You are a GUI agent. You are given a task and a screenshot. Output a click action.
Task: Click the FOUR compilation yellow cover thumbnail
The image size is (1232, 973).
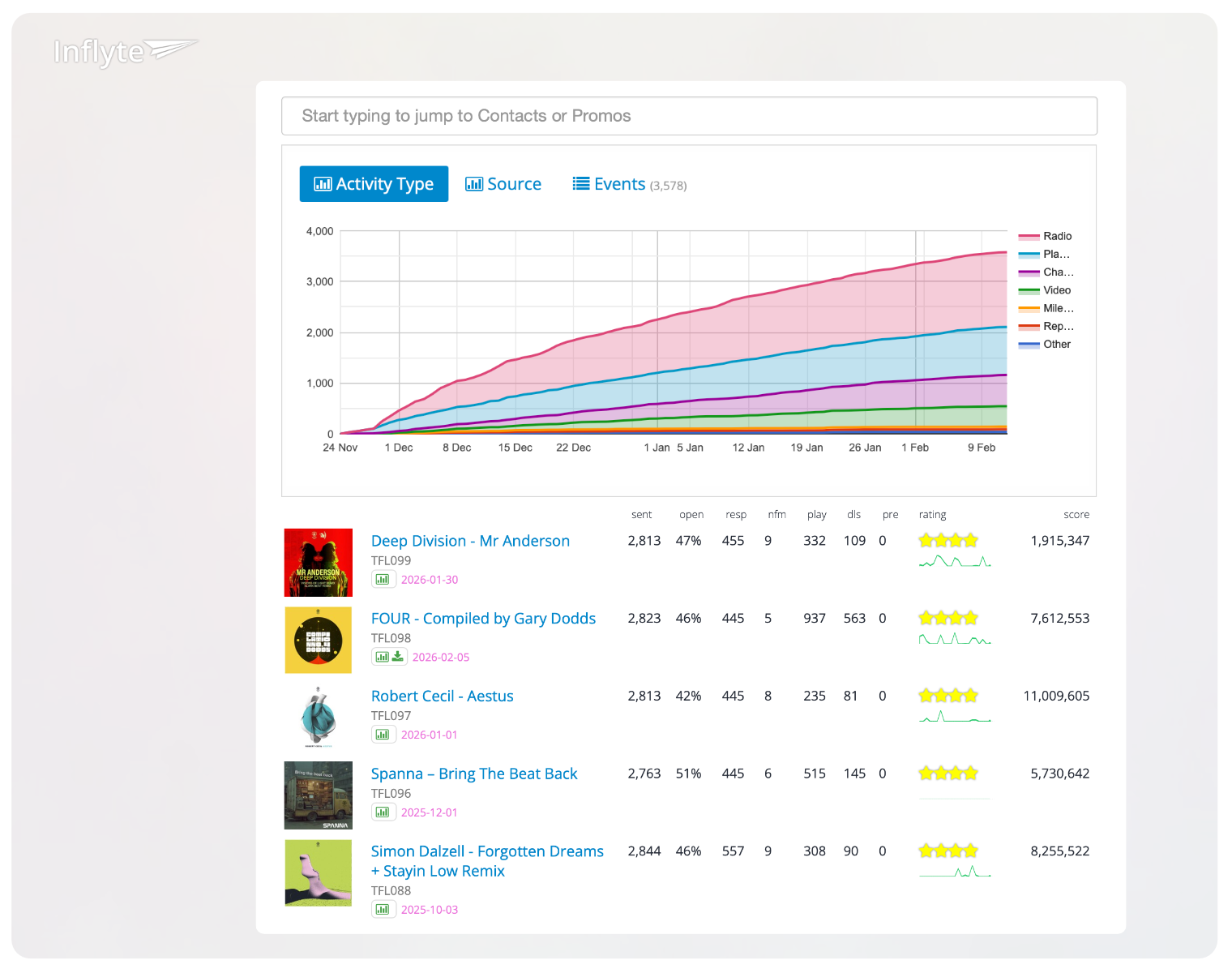[x=319, y=641]
